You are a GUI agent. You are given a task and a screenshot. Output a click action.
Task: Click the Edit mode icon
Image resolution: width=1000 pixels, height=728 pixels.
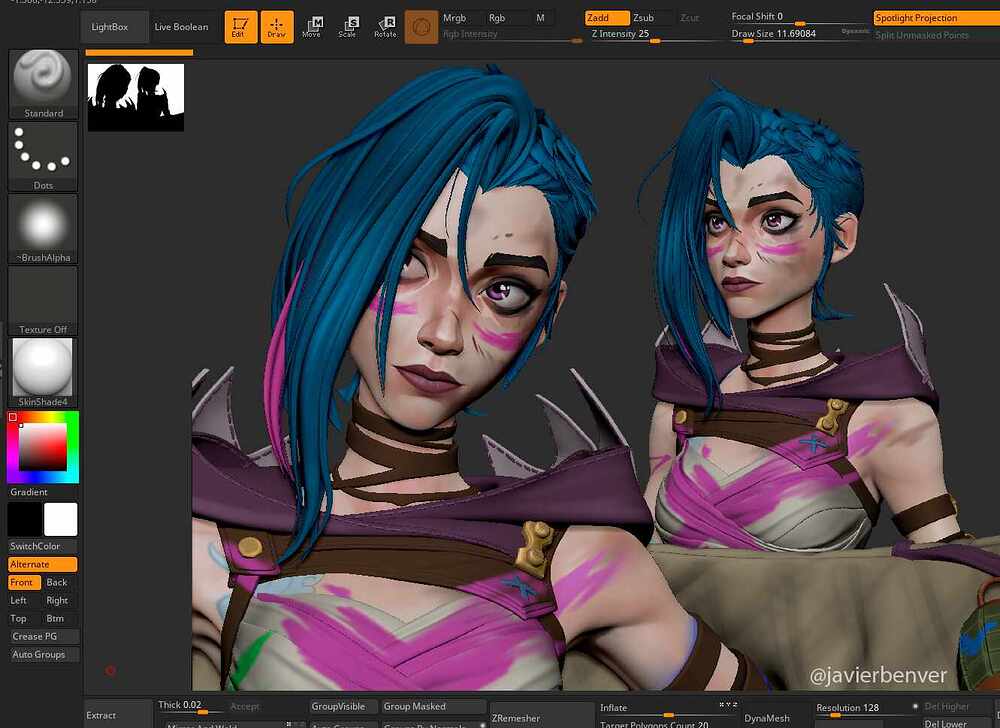[240, 27]
